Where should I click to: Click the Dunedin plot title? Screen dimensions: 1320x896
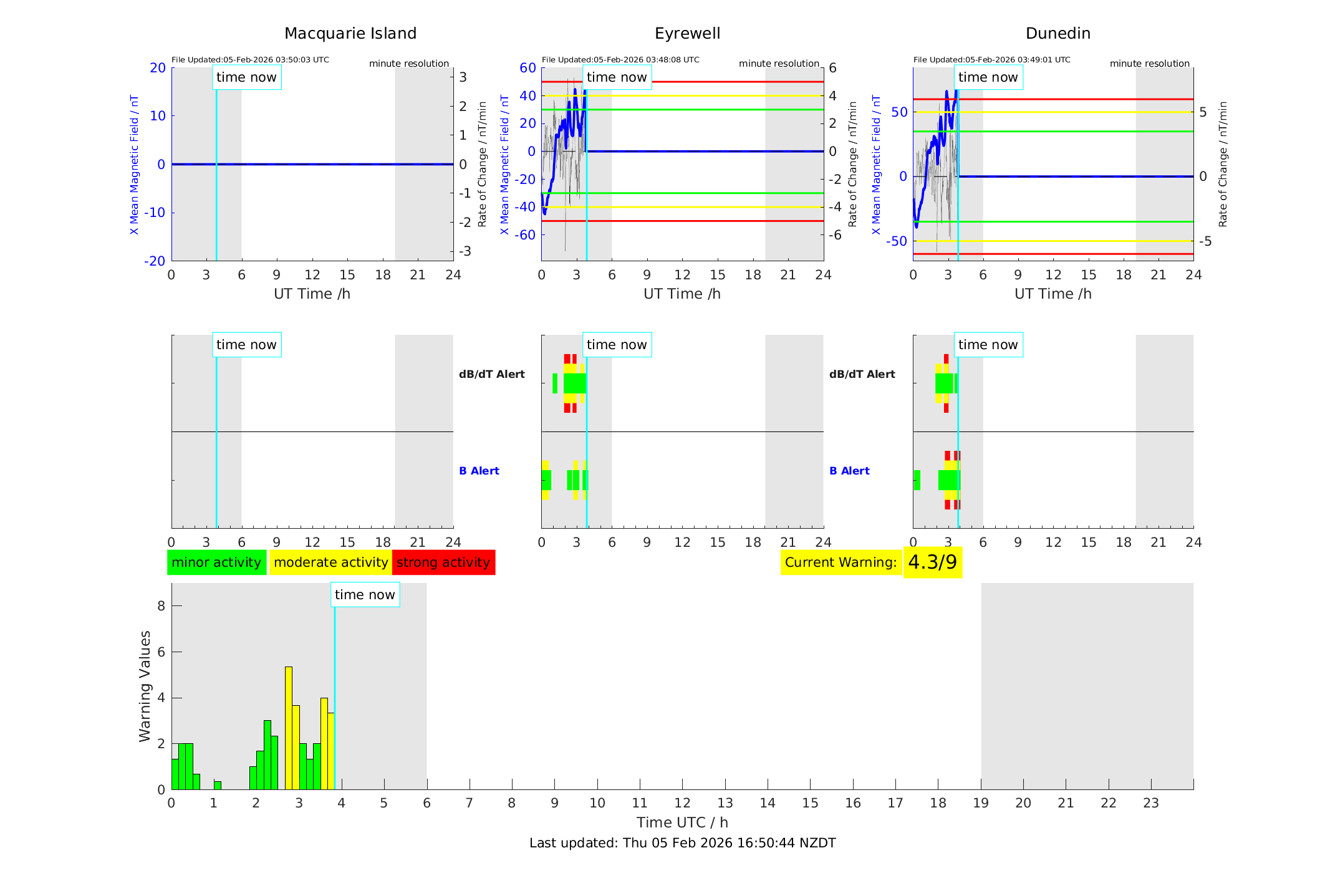coord(1057,34)
